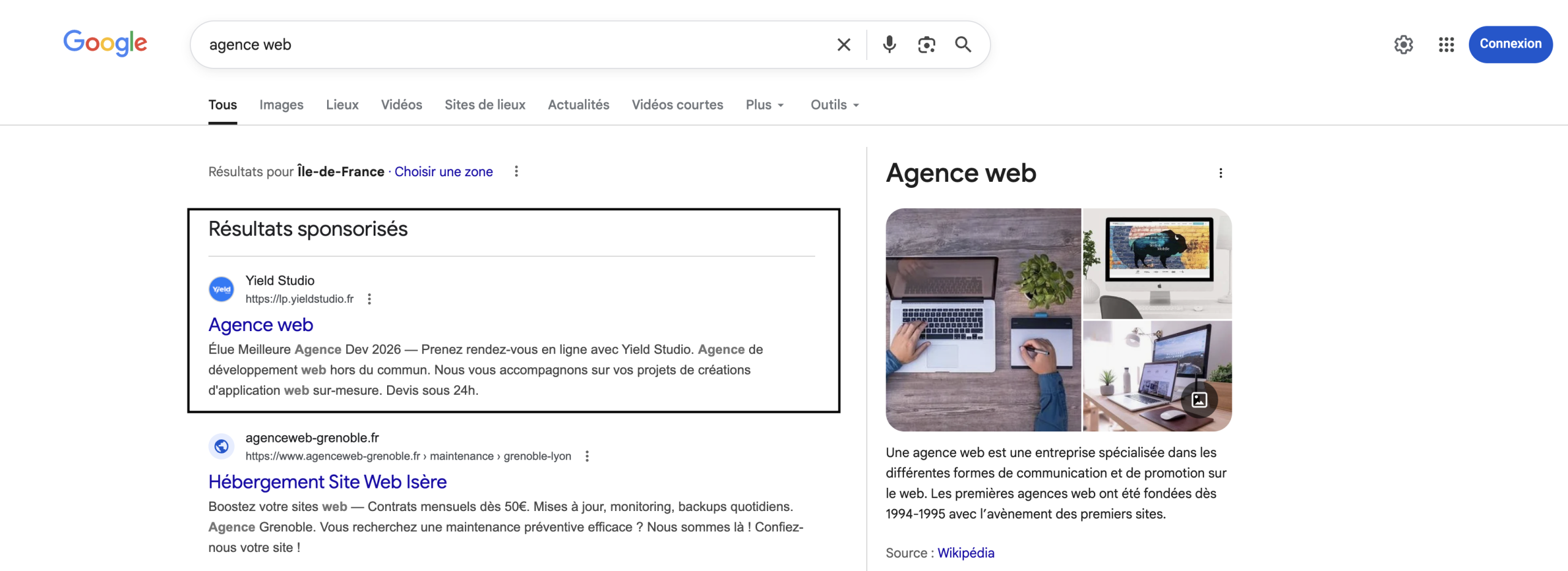Click the Agence web knowledge panel image
1568x571 pixels.
click(1058, 320)
